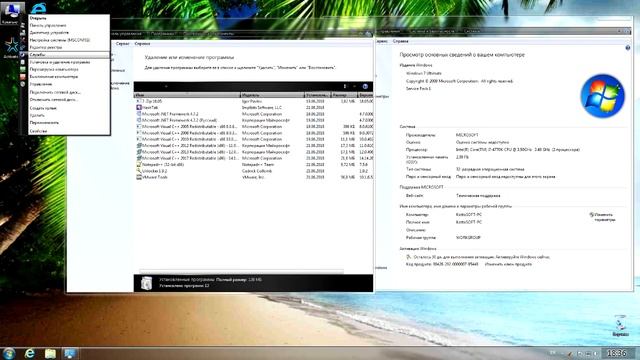Open 'Свойства' at the context menu bottom
The width and height of the screenshot is (640, 360).
[x=38, y=131]
